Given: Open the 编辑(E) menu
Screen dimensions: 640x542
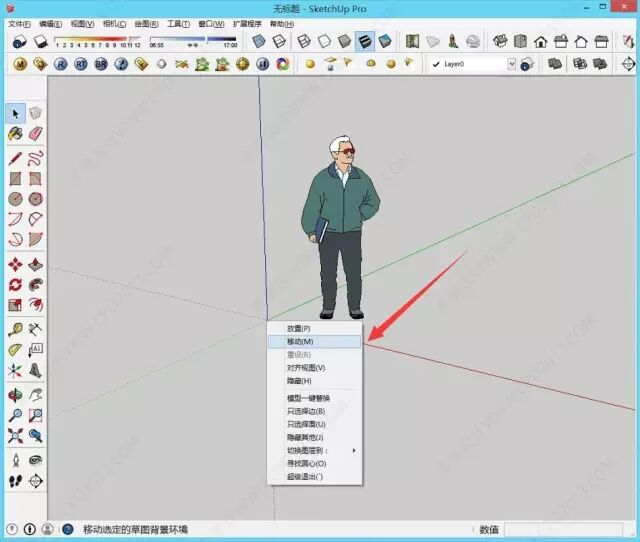Looking at the screenshot, I should (51, 24).
